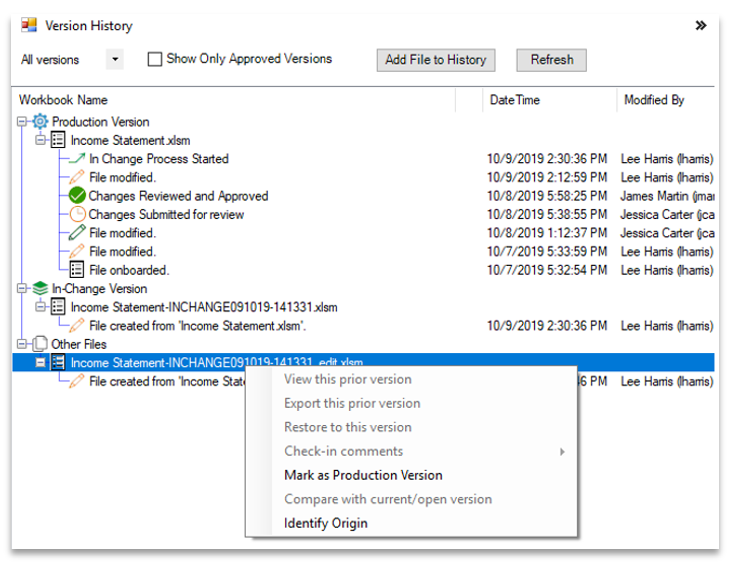Click the Modified By column header
The width and height of the screenshot is (734, 565).
click(654, 100)
